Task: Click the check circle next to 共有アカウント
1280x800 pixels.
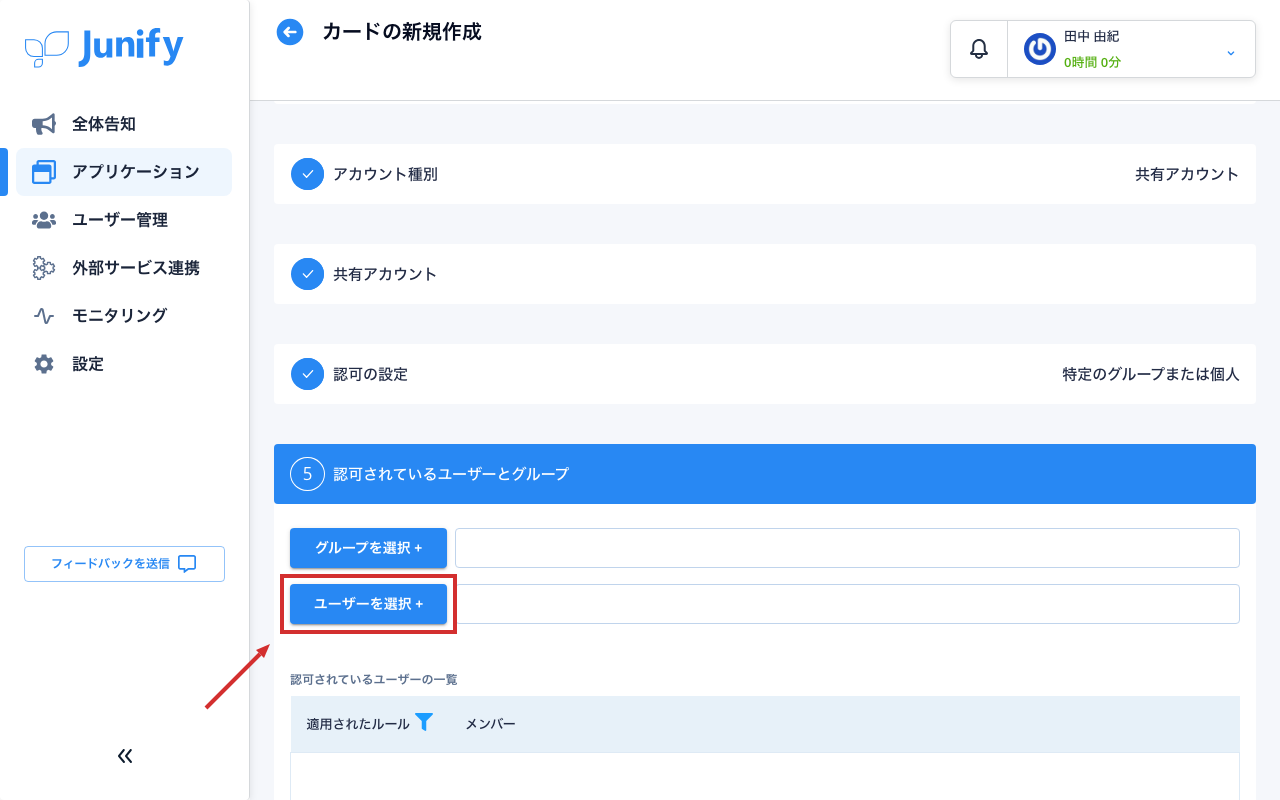Action: [x=307, y=274]
